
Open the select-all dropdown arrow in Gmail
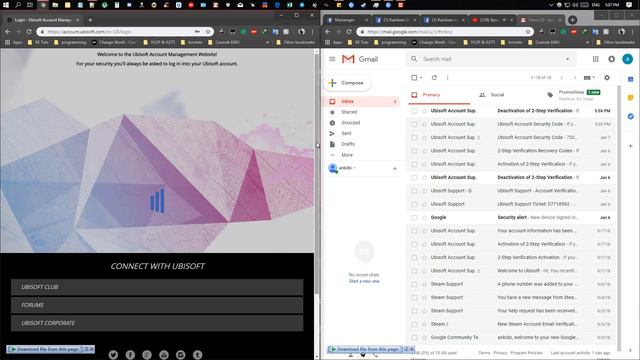(421, 78)
